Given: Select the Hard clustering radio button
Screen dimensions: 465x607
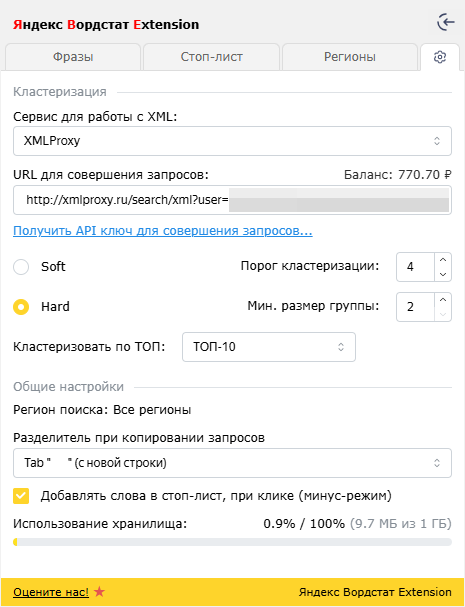Looking at the screenshot, I should pyautogui.click(x=21, y=307).
